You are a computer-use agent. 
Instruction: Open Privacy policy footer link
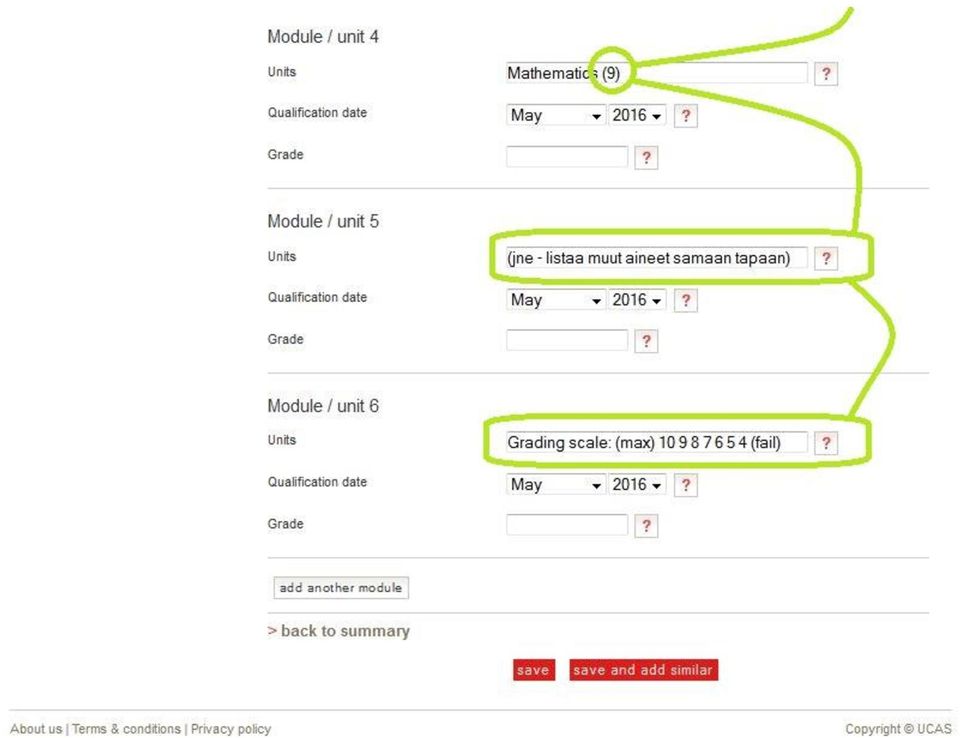pyautogui.click(x=231, y=729)
